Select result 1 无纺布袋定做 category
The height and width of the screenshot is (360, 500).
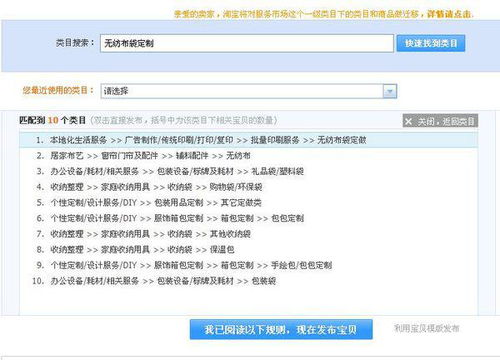pos(249,140)
